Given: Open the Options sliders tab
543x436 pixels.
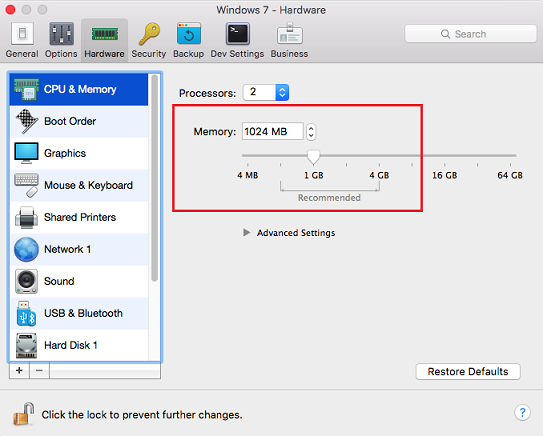Looking at the screenshot, I should click(61, 40).
